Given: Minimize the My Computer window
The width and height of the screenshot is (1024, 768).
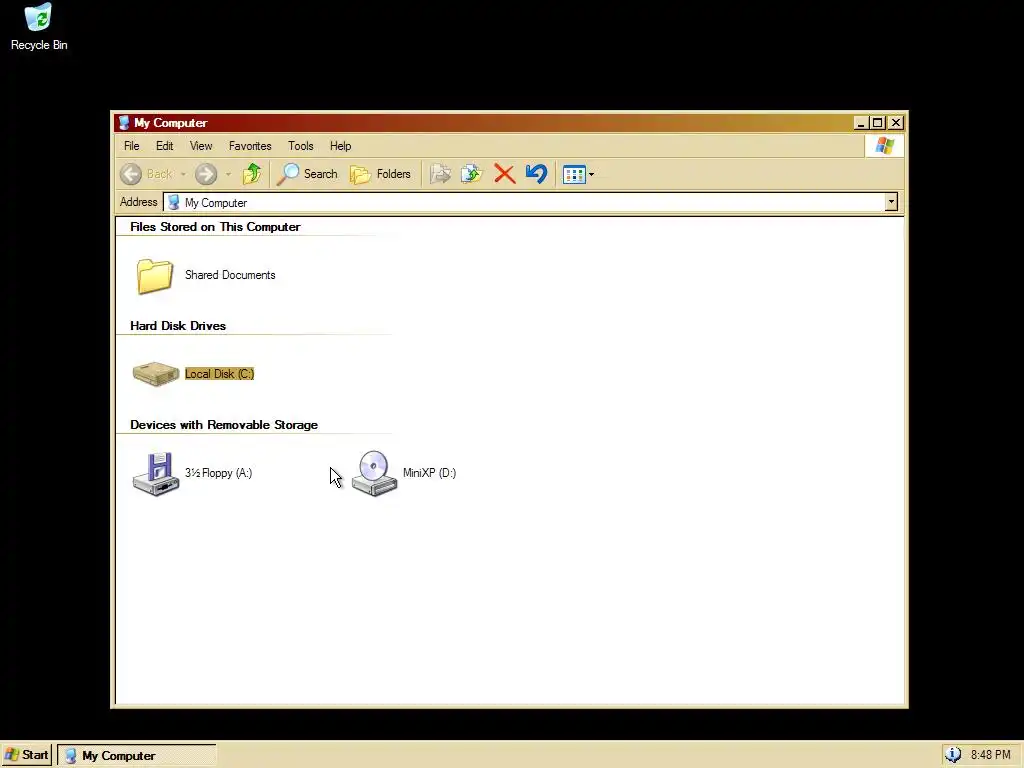Looking at the screenshot, I should click(861, 123).
